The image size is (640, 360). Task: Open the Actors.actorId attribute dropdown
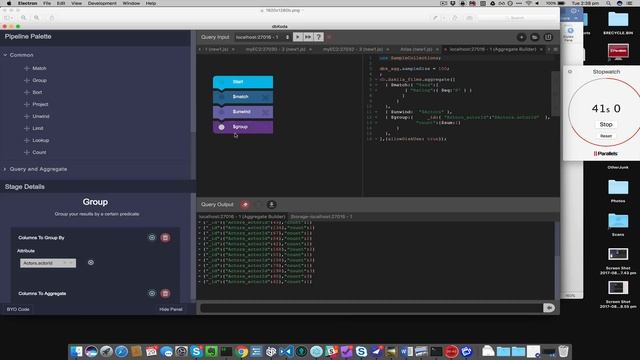[x=48, y=263]
